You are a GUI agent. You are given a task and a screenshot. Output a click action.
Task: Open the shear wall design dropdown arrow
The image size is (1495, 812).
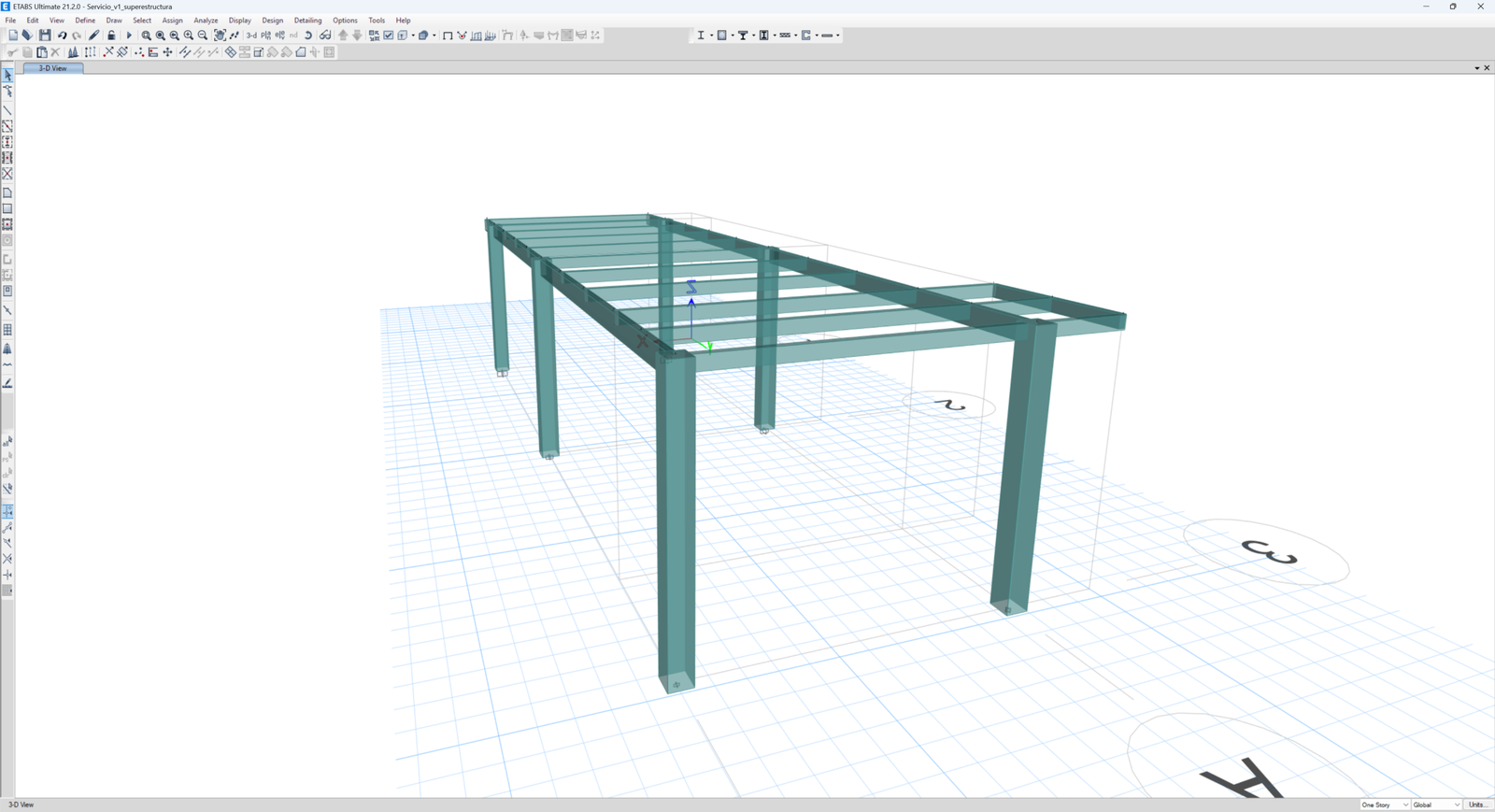817,36
